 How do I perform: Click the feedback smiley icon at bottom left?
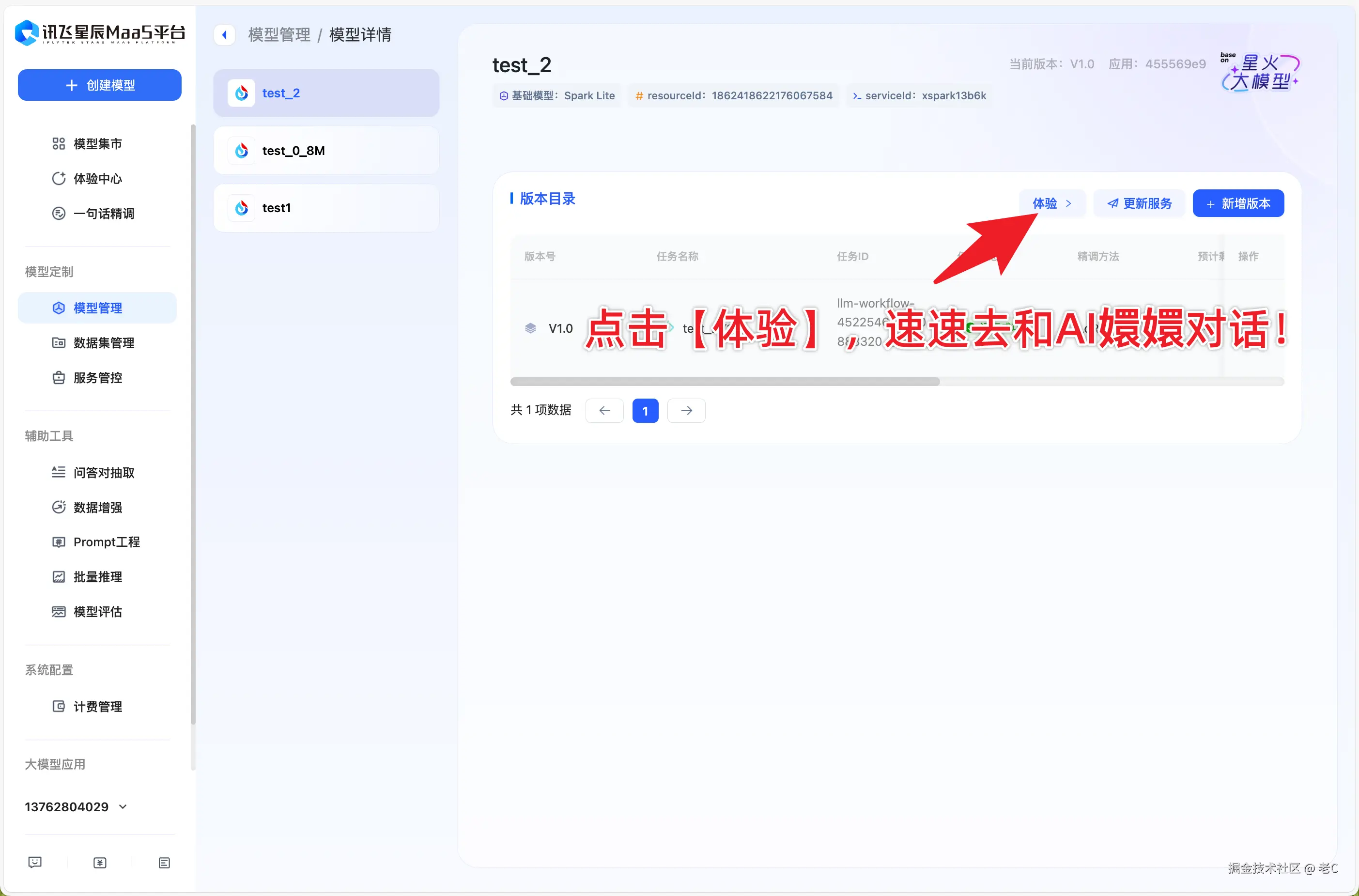click(x=35, y=862)
